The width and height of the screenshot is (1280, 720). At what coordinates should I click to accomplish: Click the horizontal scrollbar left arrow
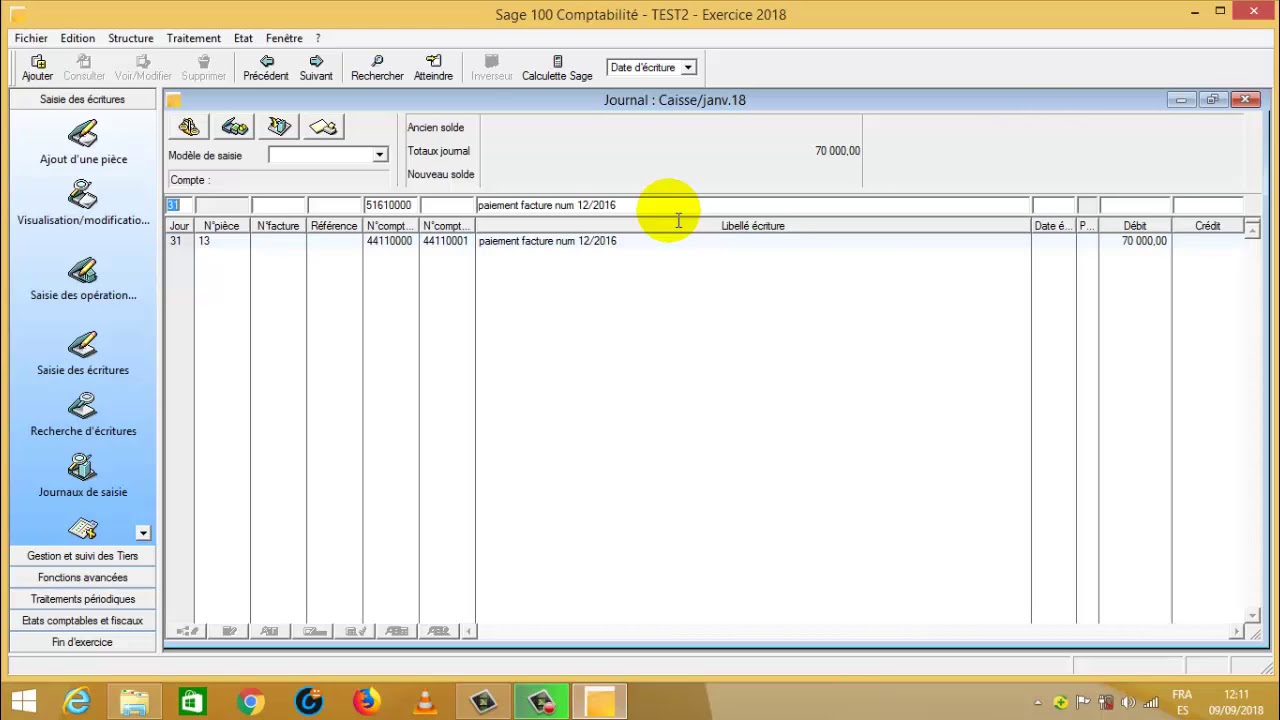coord(470,631)
